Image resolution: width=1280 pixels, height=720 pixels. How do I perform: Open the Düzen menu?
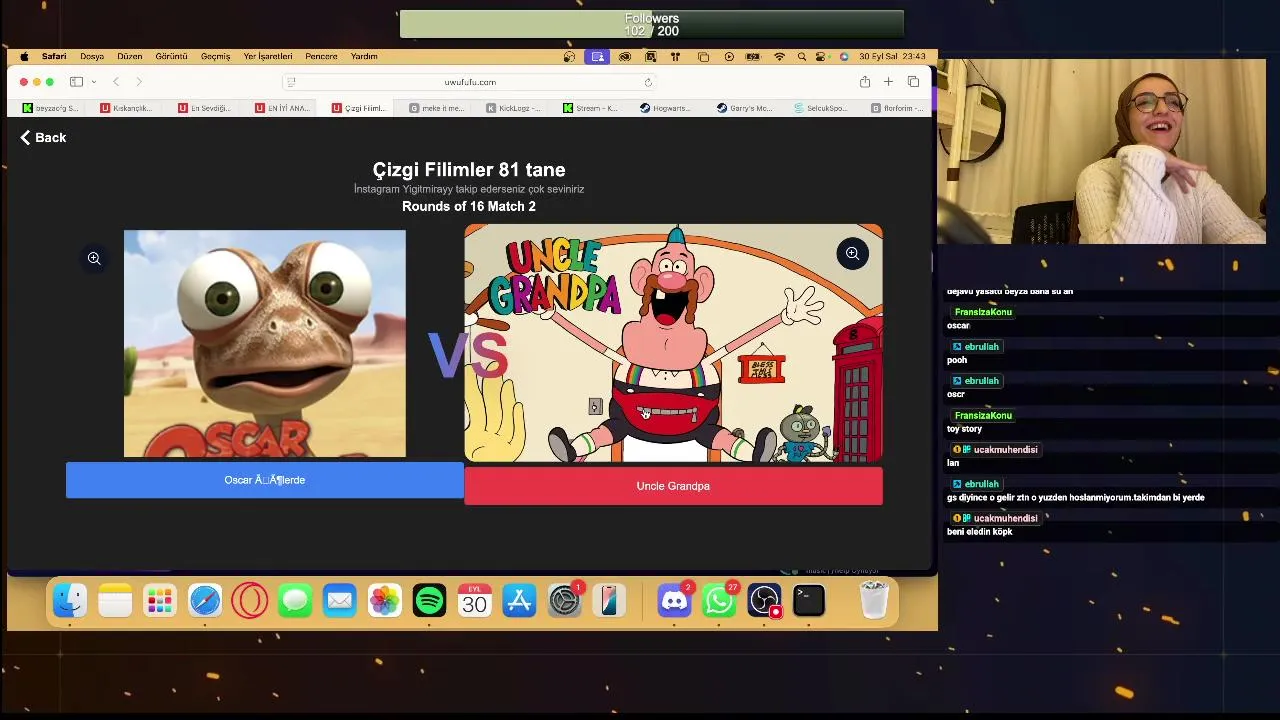click(130, 57)
